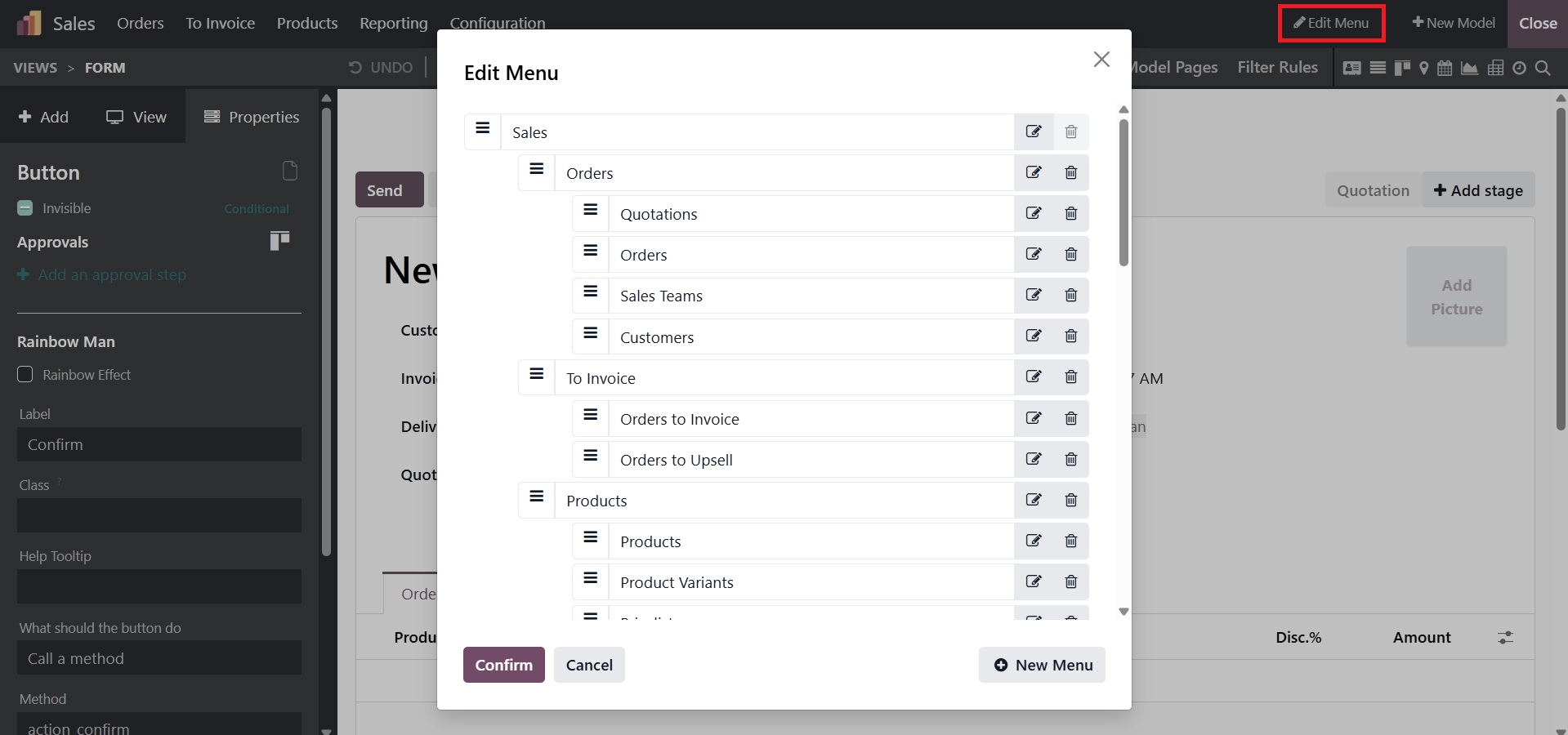This screenshot has height=735, width=1568.
Task: Open the optional columns settings toggle
Action: tap(1505, 638)
